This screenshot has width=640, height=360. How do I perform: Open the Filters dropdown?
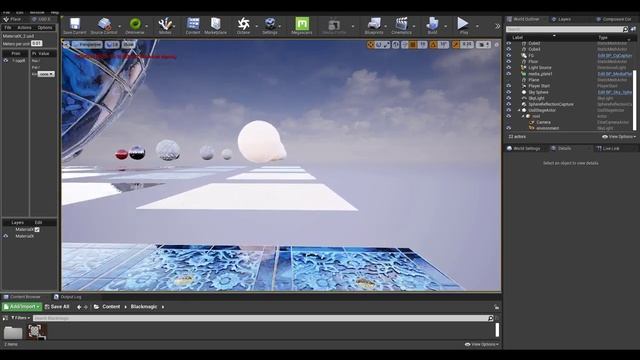click(x=20, y=318)
